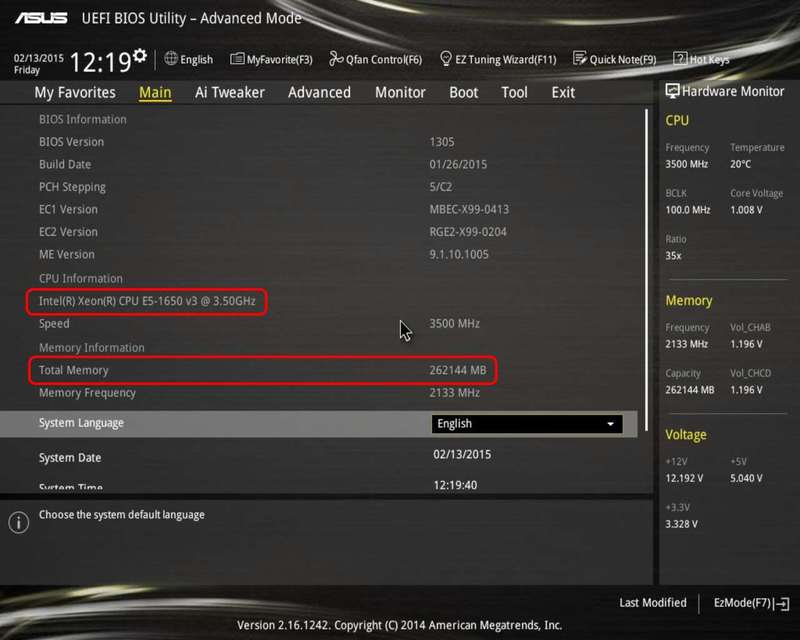Open Qfan Control fan icon
This screenshot has width=800, height=640.
336,59
